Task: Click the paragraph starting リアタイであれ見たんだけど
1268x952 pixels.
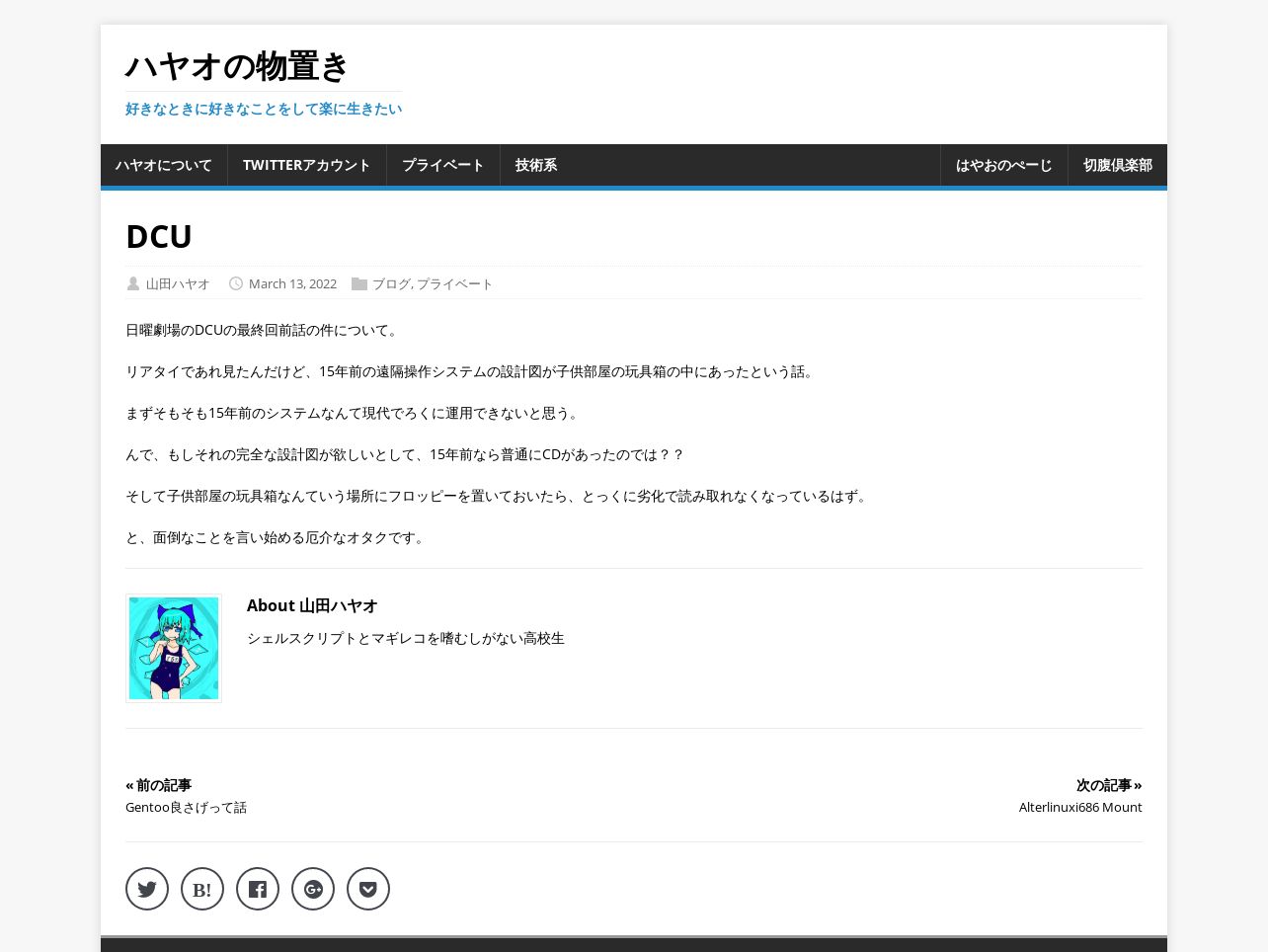Action: tap(471, 371)
